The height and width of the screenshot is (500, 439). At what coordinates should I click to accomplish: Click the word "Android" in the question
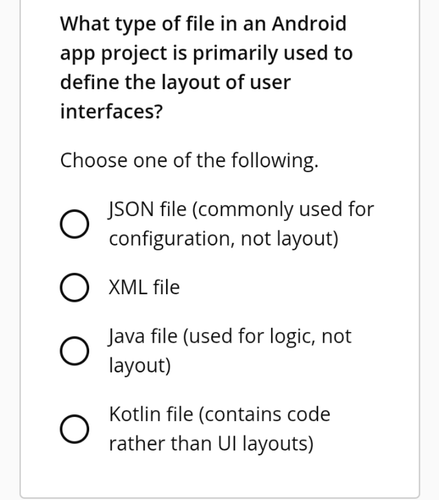pos(309,24)
